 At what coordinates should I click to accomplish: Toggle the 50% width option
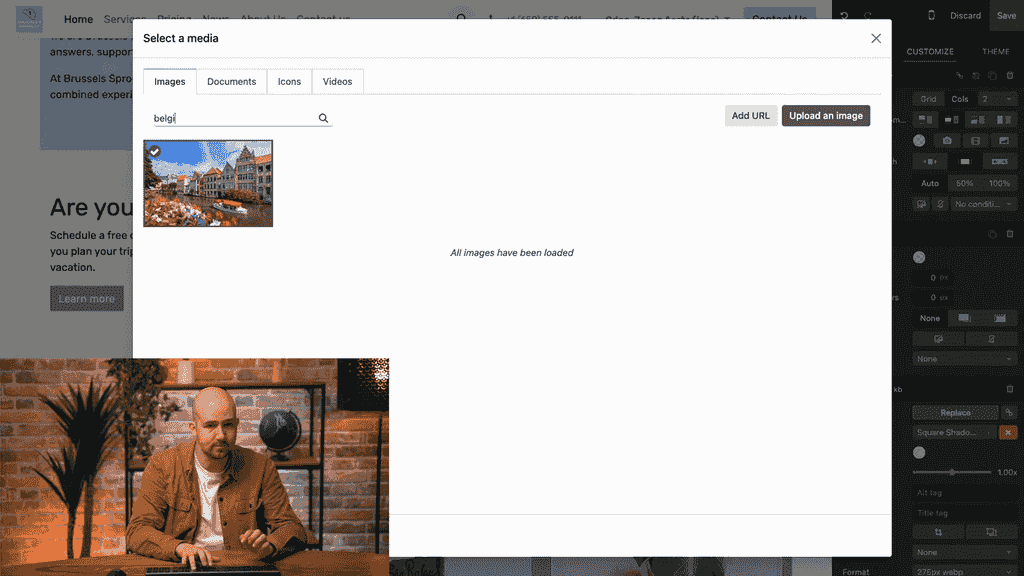(x=966, y=183)
